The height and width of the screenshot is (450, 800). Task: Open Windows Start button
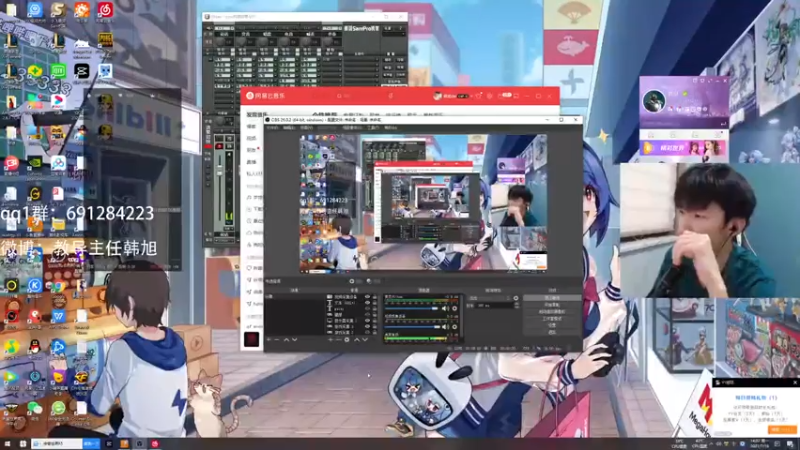point(8,444)
